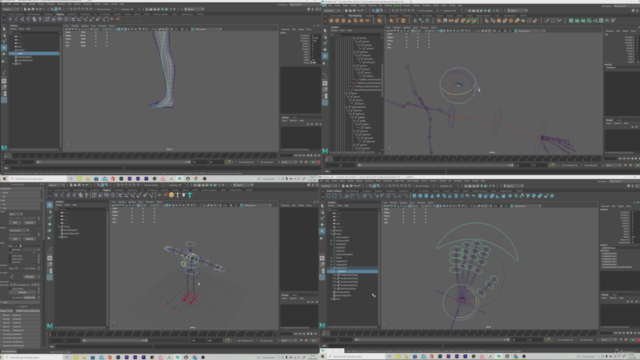Open the menu set dropdown in leg mesh window
Viewport: 640px width, 360px height.
[x=11, y=9]
